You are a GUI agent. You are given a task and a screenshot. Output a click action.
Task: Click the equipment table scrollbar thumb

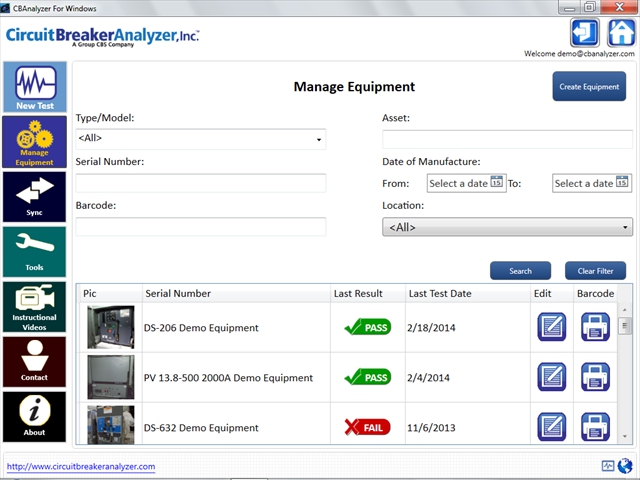click(x=624, y=326)
